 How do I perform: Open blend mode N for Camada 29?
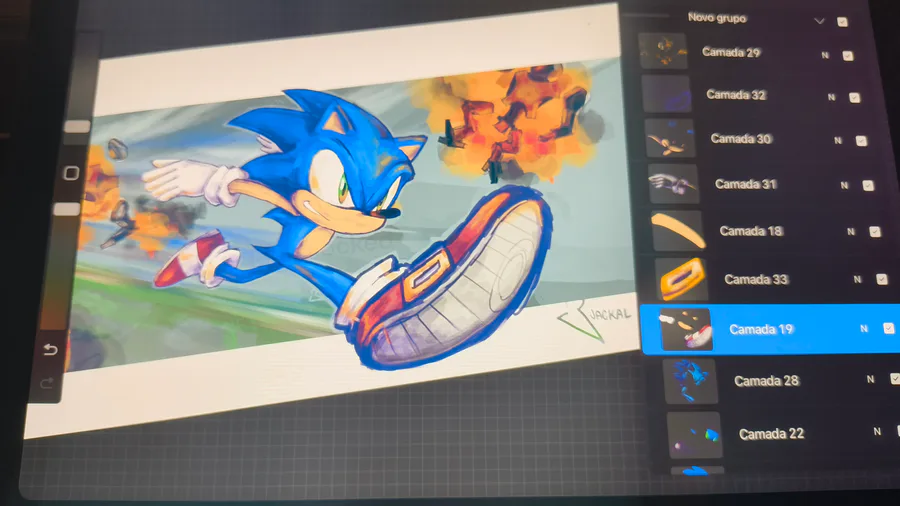[x=825, y=55]
